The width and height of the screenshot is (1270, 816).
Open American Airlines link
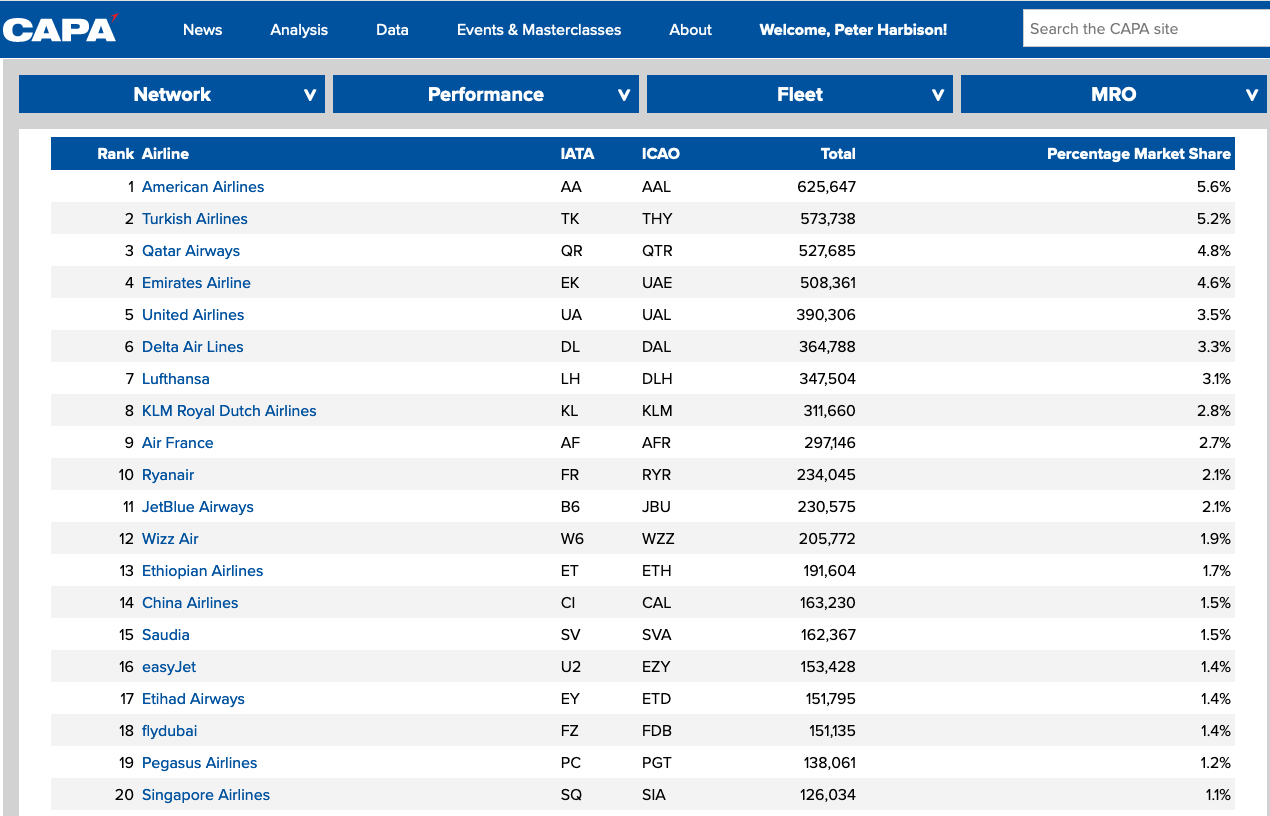(x=203, y=187)
